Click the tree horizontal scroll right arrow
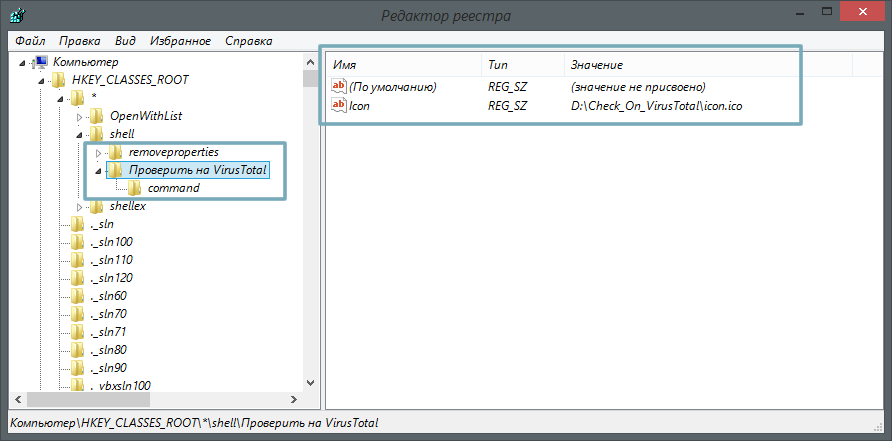892x441 pixels. pyautogui.click(x=294, y=399)
